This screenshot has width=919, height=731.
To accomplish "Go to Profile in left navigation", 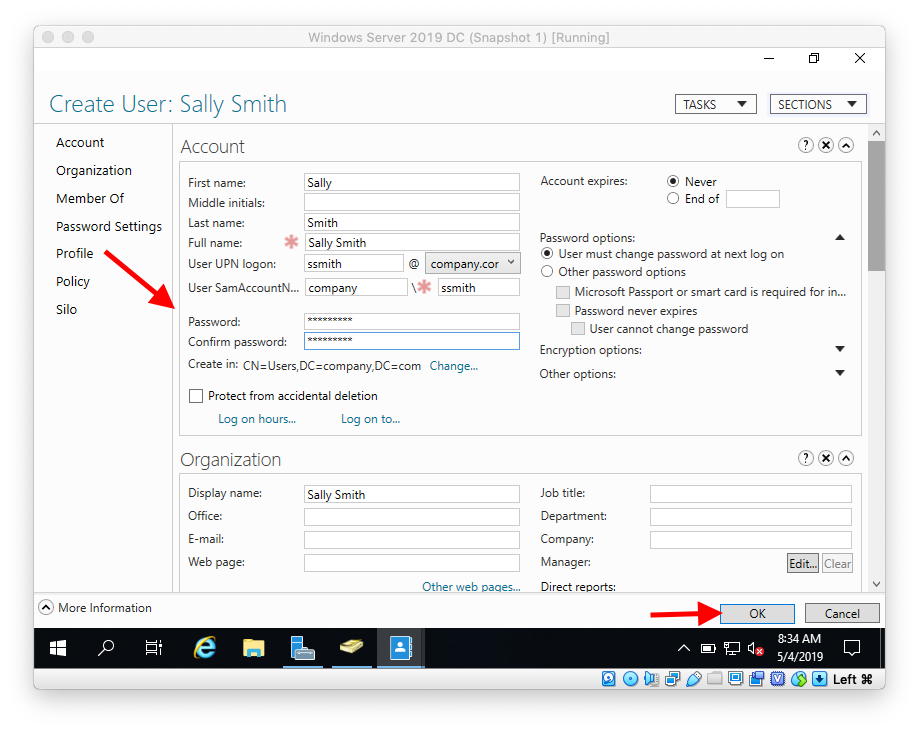I will pos(74,253).
